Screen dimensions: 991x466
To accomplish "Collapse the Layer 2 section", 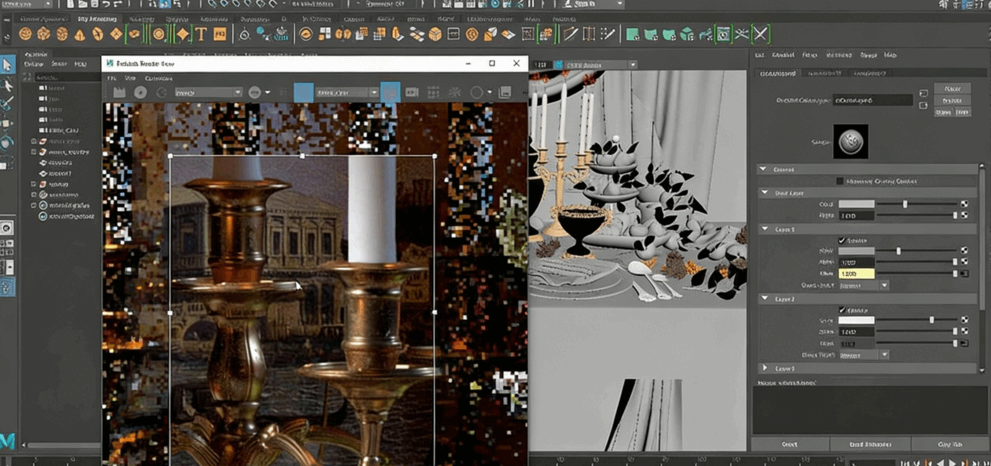I will click(765, 299).
